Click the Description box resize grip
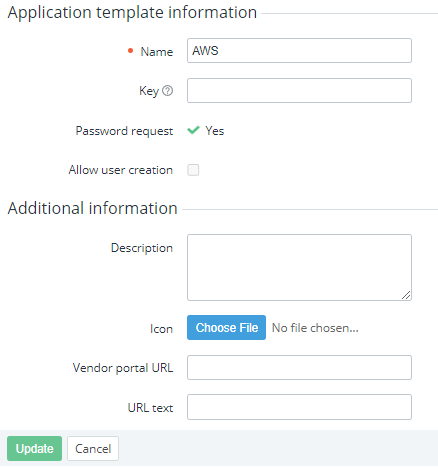 [406, 295]
